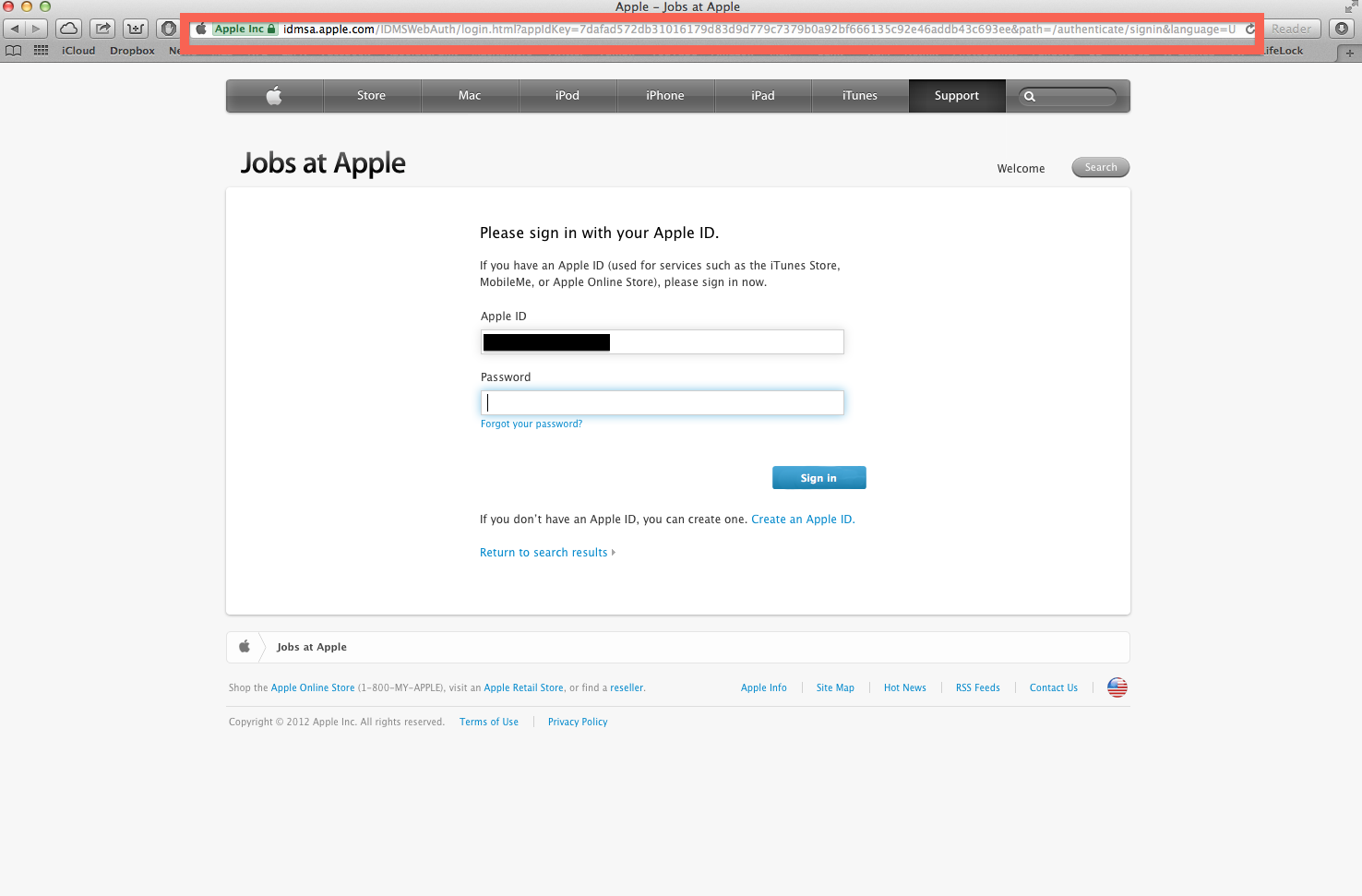Open the Apple Info footer link
This screenshot has width=1362, height=896.
(764, 687)
